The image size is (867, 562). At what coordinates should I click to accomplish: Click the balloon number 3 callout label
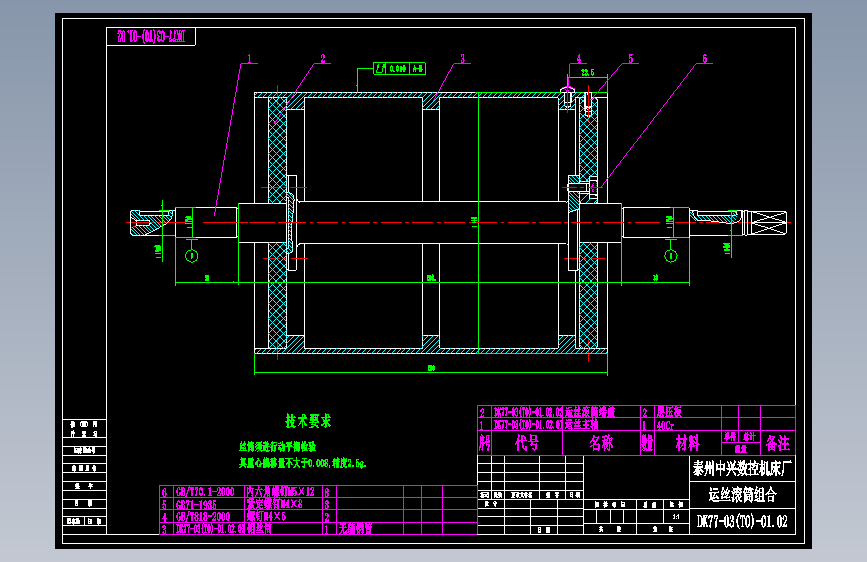click(x=463, y=59)
